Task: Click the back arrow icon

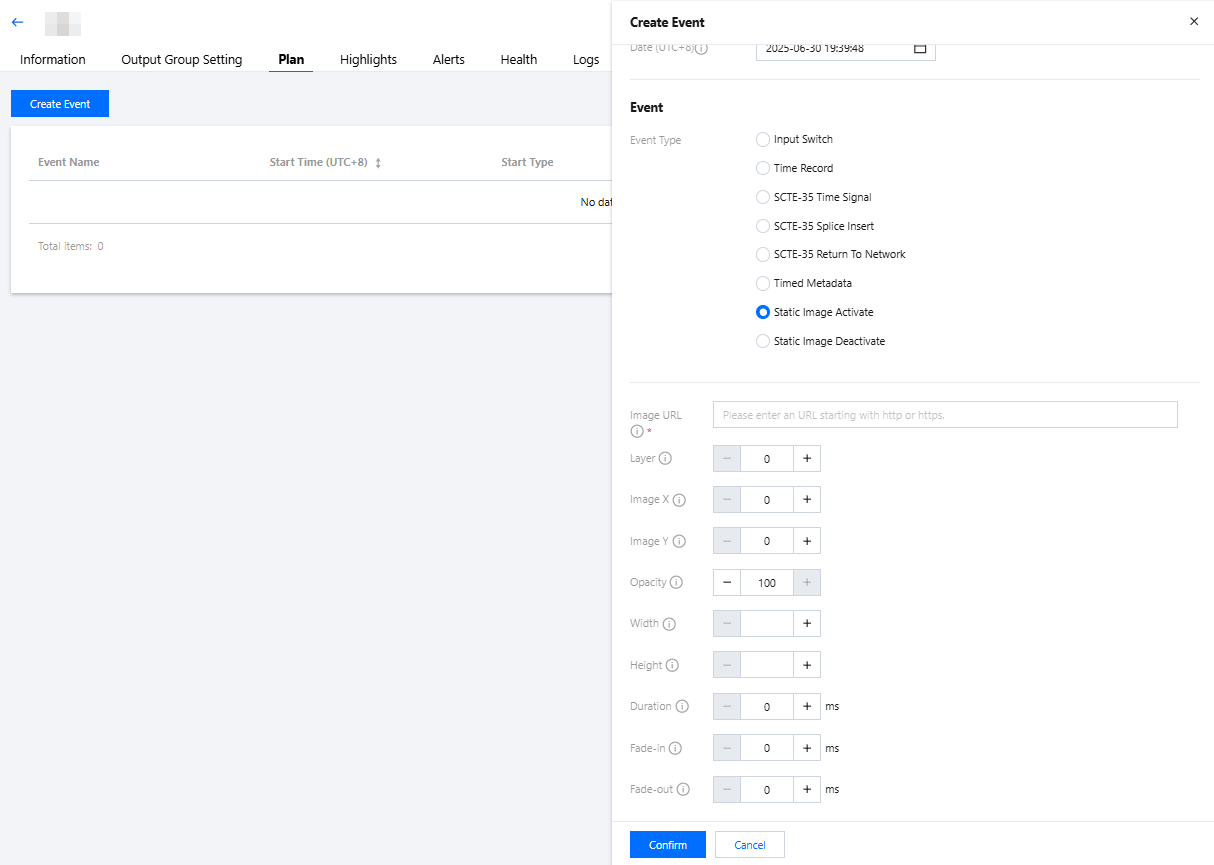Action: tap(17, 22)
